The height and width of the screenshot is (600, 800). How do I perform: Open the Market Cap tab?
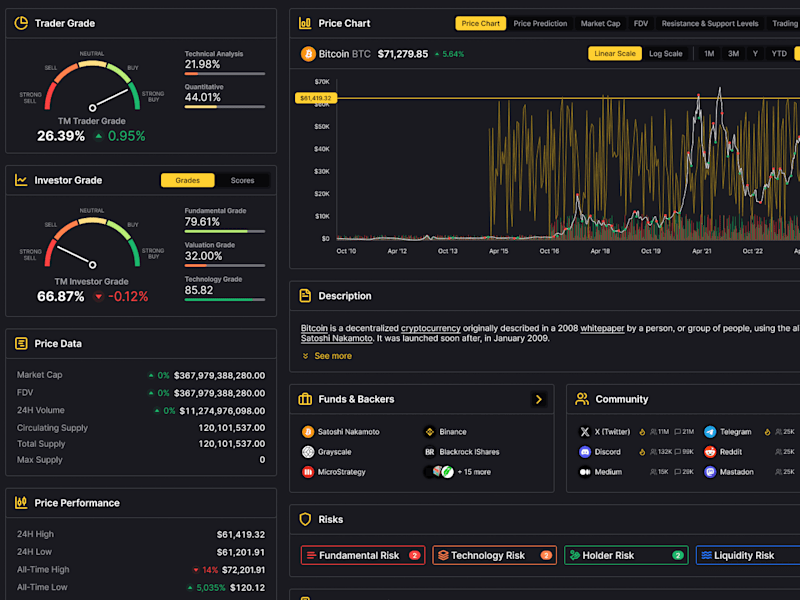tap(601, 23)
